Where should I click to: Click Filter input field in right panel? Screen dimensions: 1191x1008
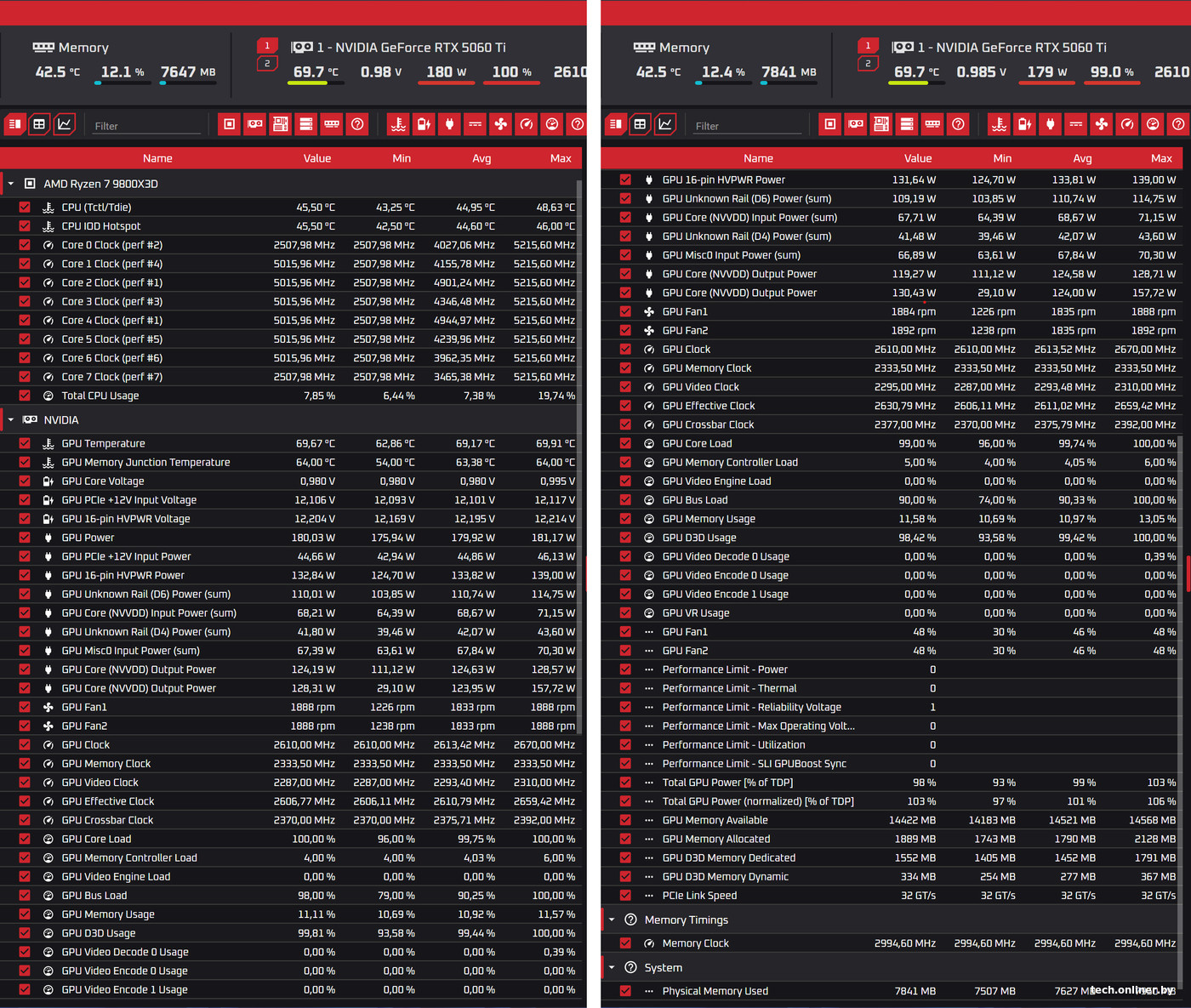pos(747,126)
